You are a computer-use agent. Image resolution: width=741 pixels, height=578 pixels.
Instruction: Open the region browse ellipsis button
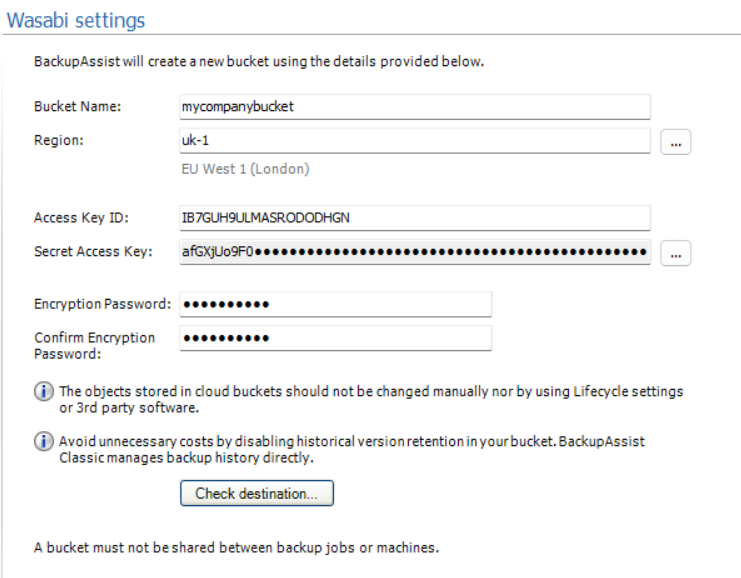tap(676, 142)
